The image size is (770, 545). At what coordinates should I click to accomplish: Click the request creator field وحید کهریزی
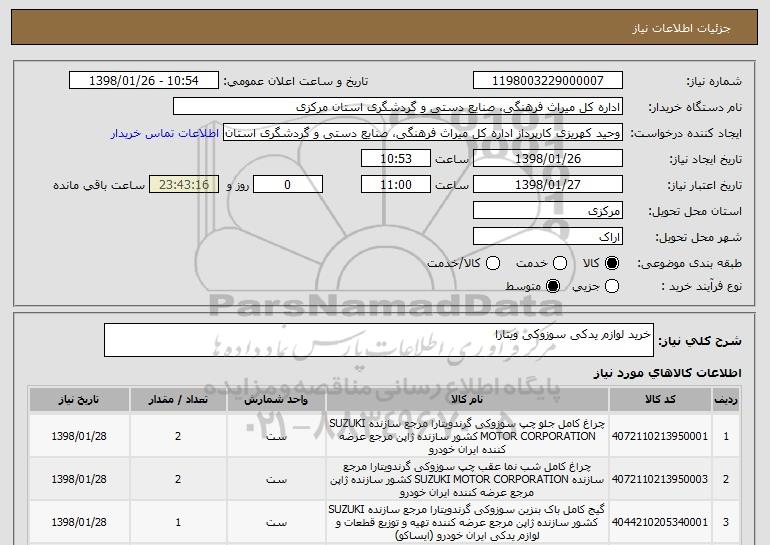pos(423,133)
